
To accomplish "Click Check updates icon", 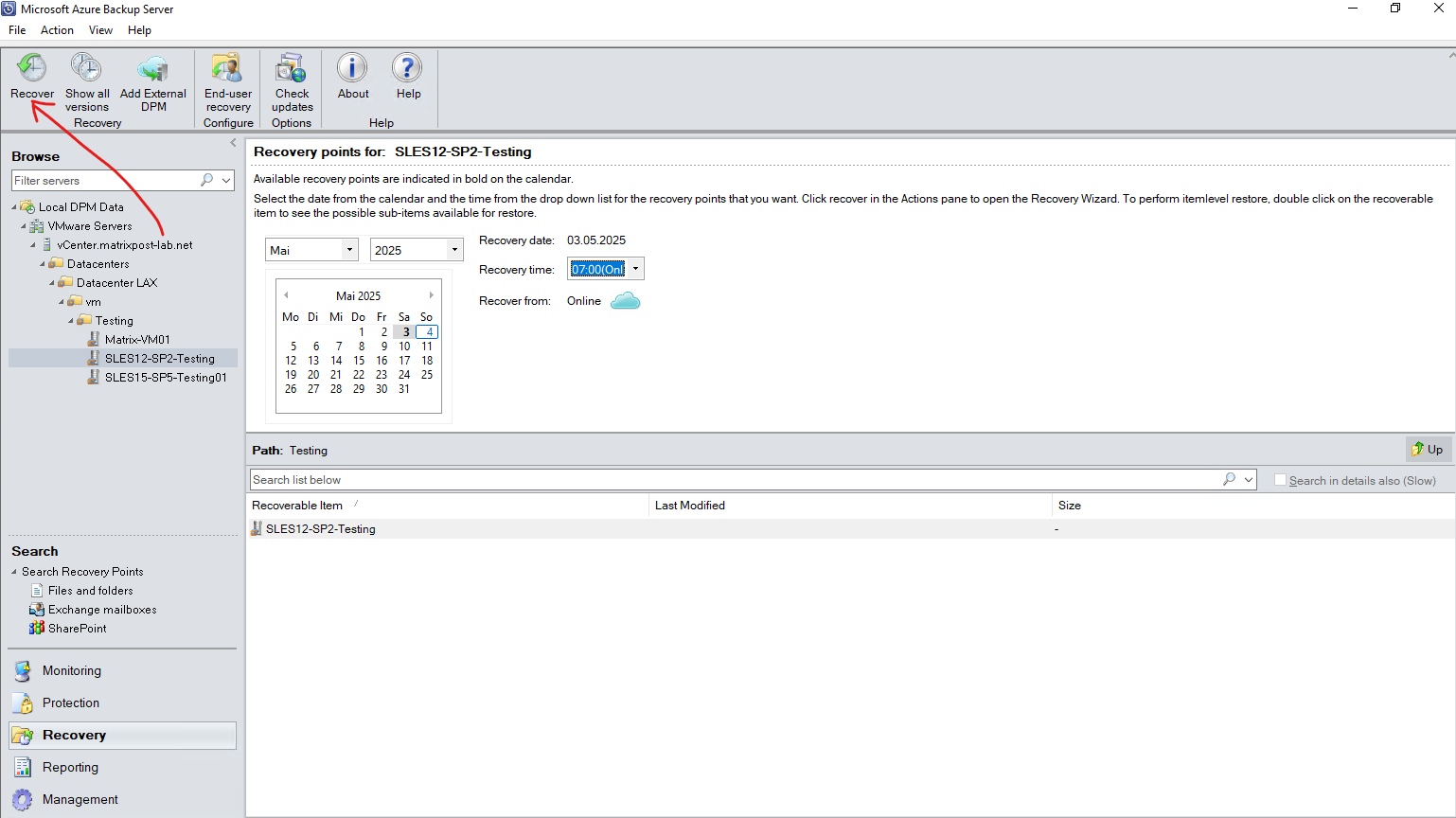I will (292, 68).
